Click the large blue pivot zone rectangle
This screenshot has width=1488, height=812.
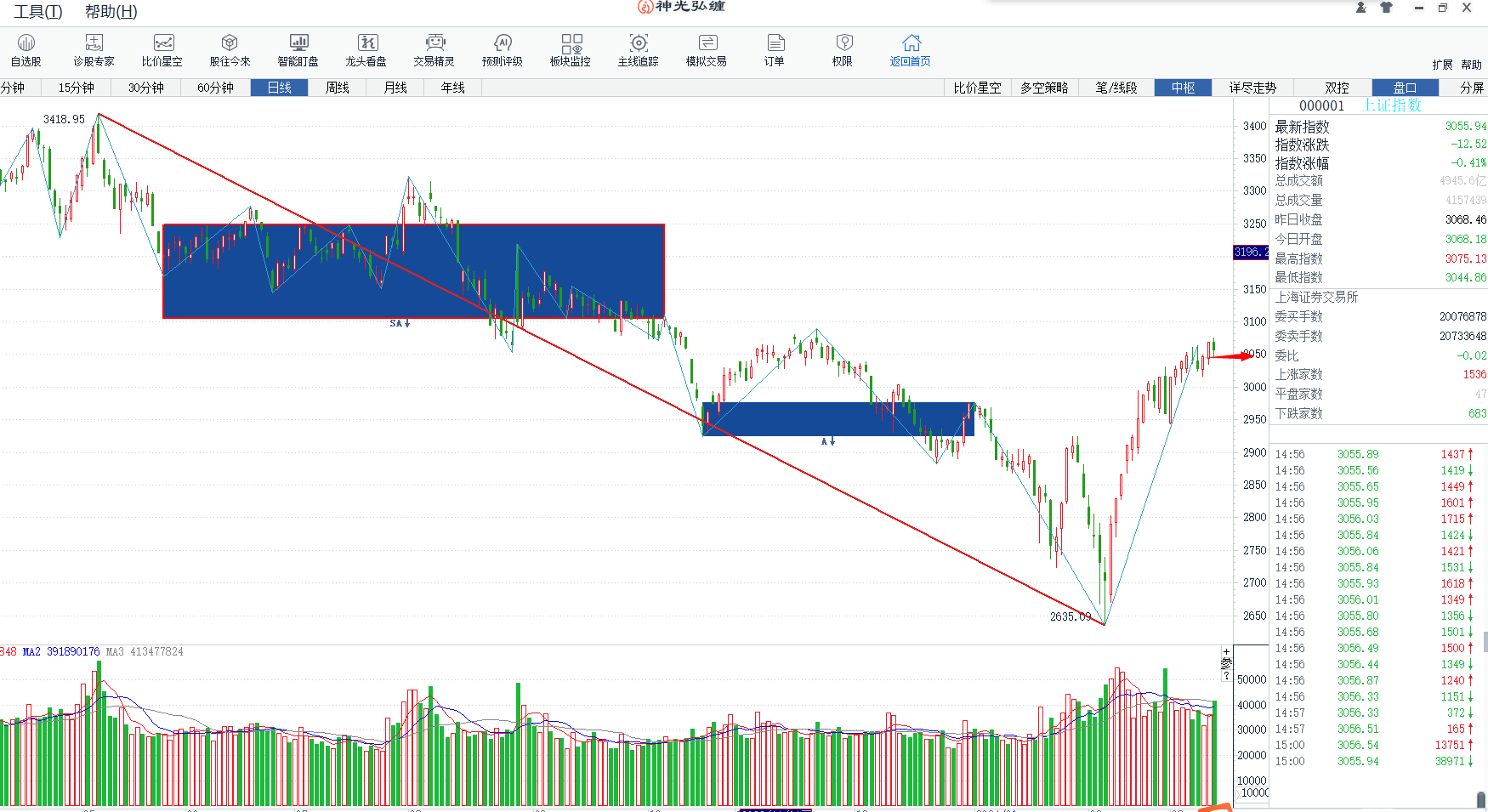[413, 271]
